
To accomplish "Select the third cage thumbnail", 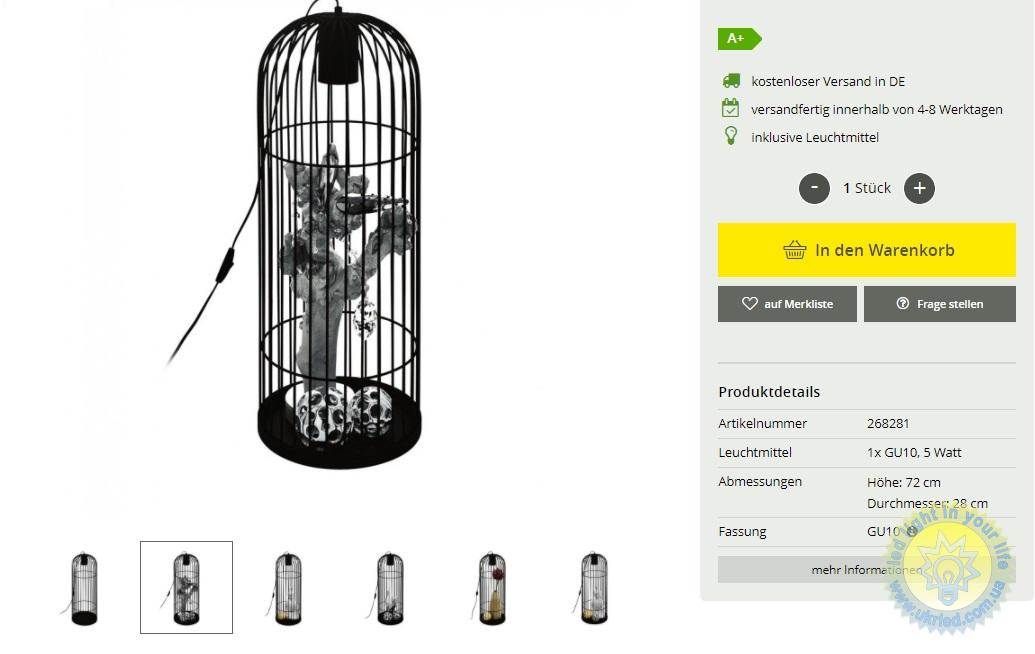I will tap(288, 588).
